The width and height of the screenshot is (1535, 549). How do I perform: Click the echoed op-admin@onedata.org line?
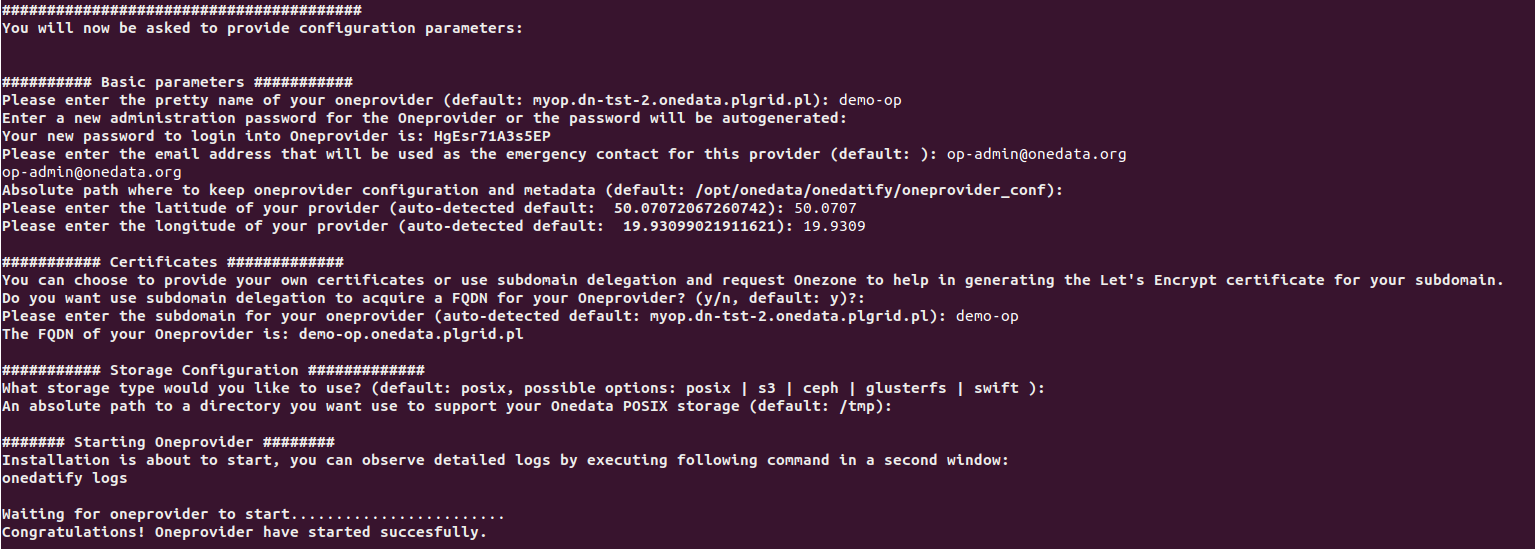click(91, 172)
